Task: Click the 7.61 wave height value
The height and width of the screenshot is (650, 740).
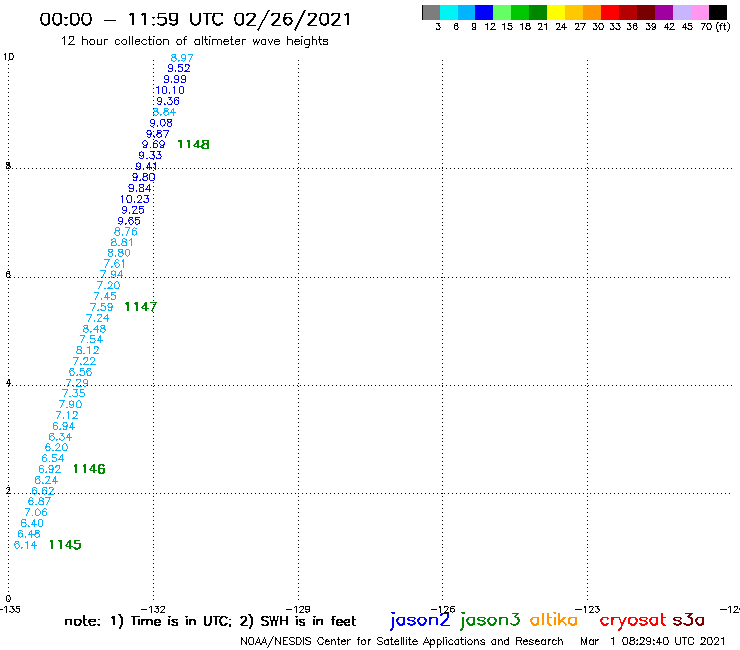Action: pyautogui.click(x=115, y=263)
